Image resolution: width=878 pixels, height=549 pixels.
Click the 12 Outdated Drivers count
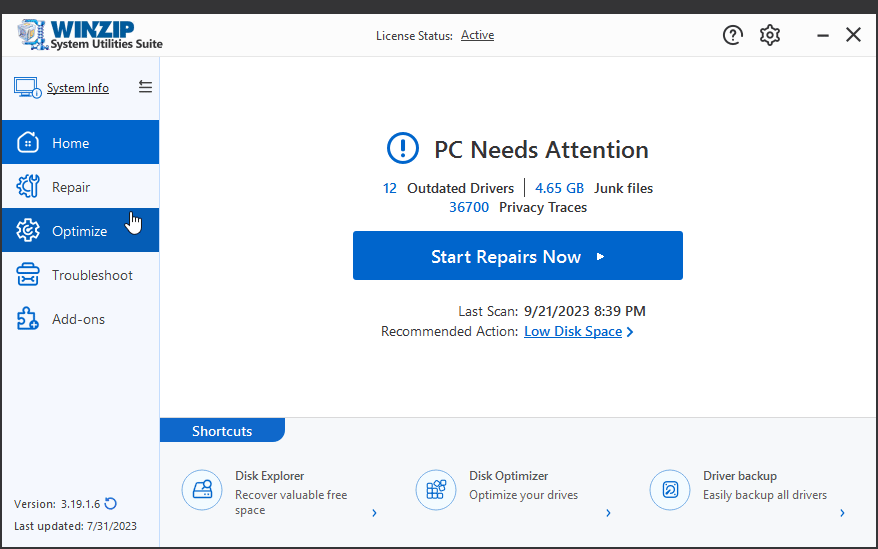tap(390, 188)
